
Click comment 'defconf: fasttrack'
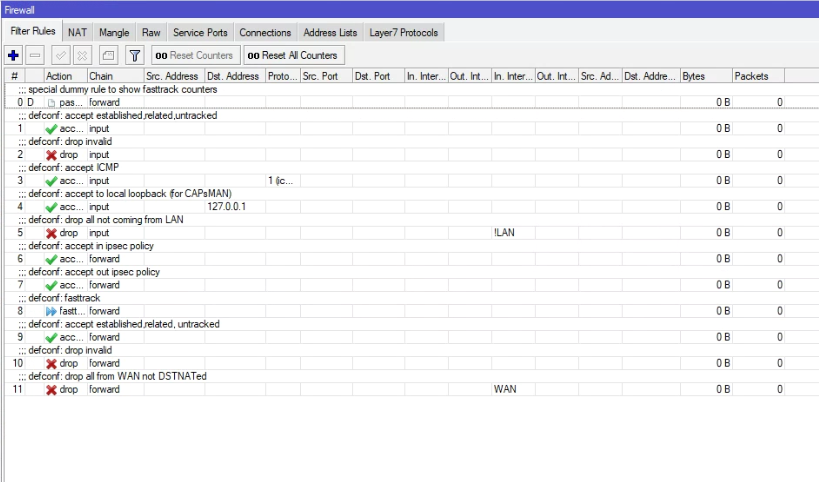click(64, 298)
